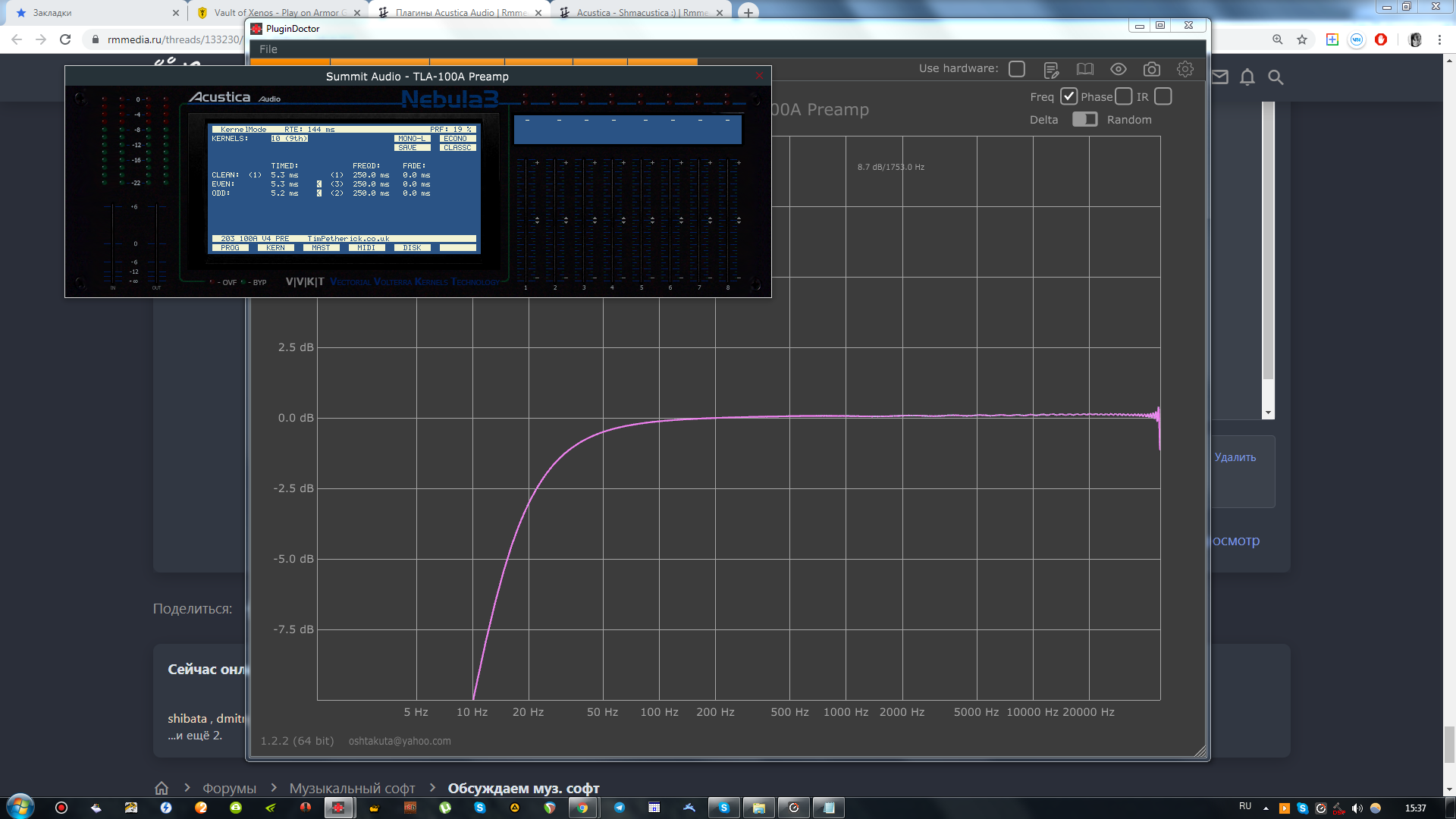Enable the IR display checkbox
Viewport: 1456px width, 819px height.
(1163, 96)
